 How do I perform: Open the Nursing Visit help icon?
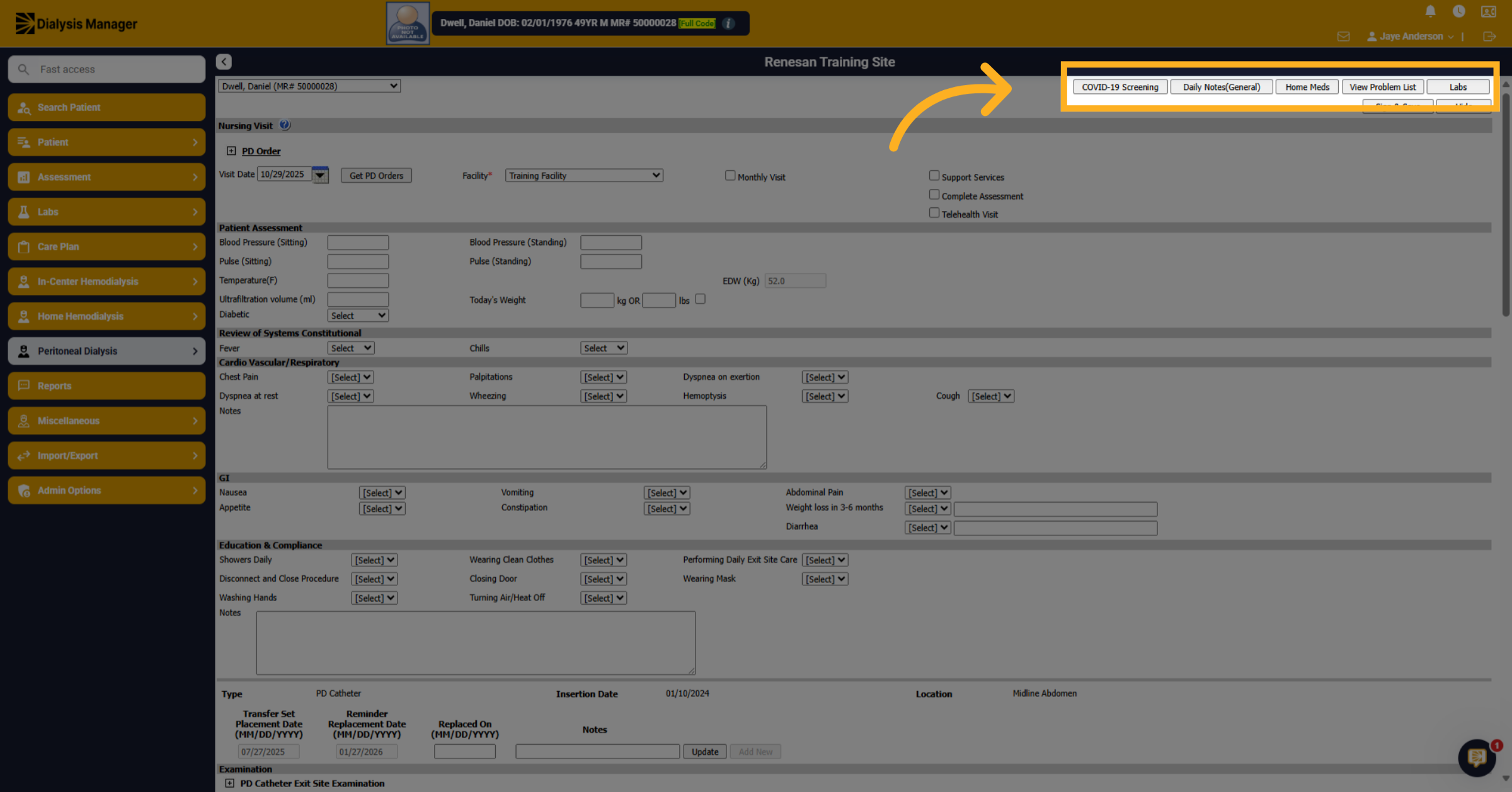pos(285,125)
